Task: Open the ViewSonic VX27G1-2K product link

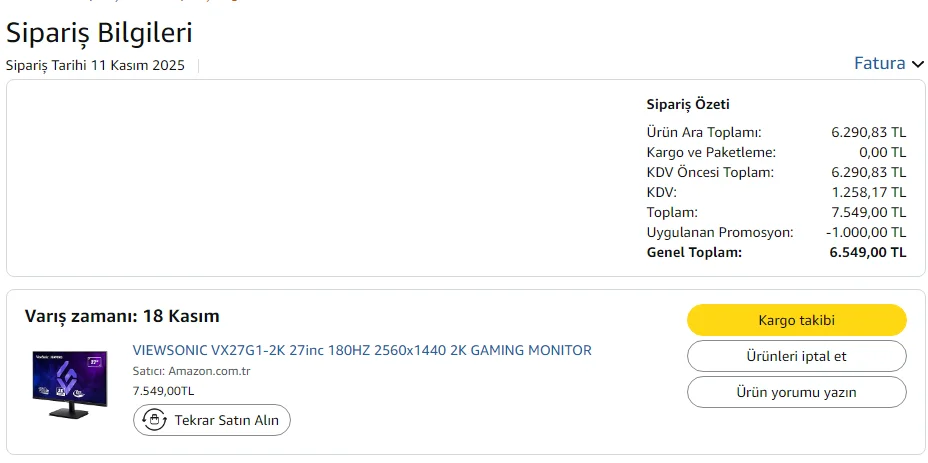Action: (362, 350)
